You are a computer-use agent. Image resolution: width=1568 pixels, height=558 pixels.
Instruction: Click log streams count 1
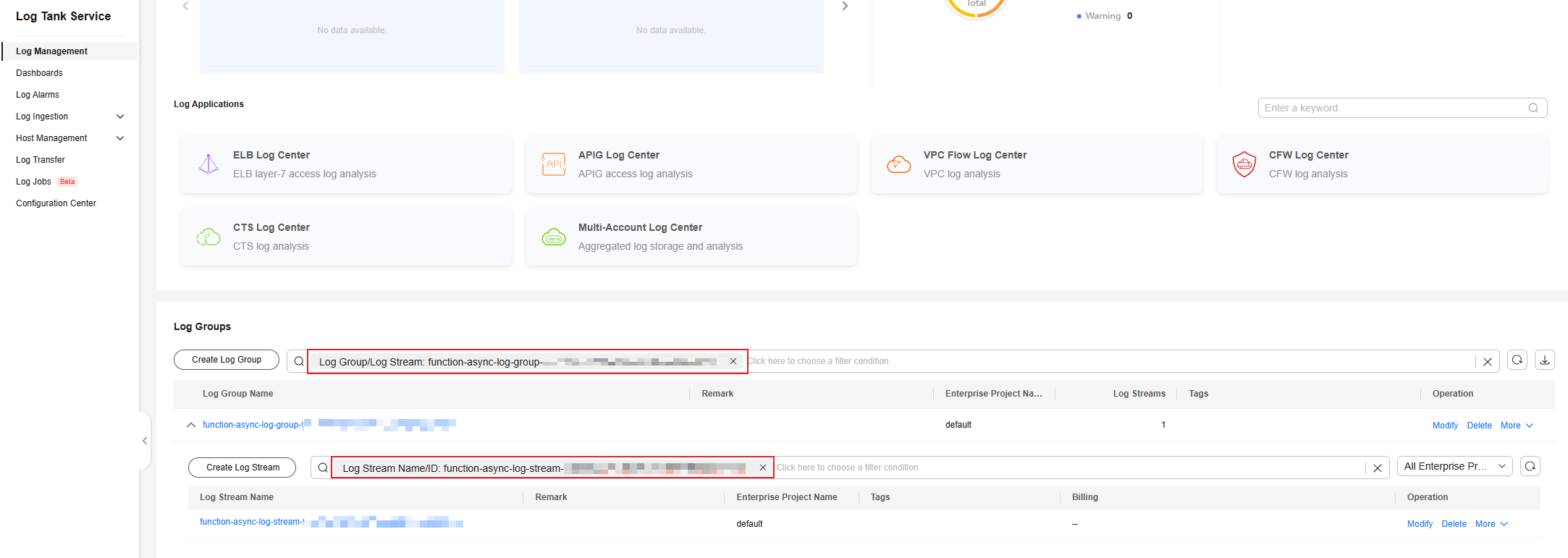click(1163, 425)
